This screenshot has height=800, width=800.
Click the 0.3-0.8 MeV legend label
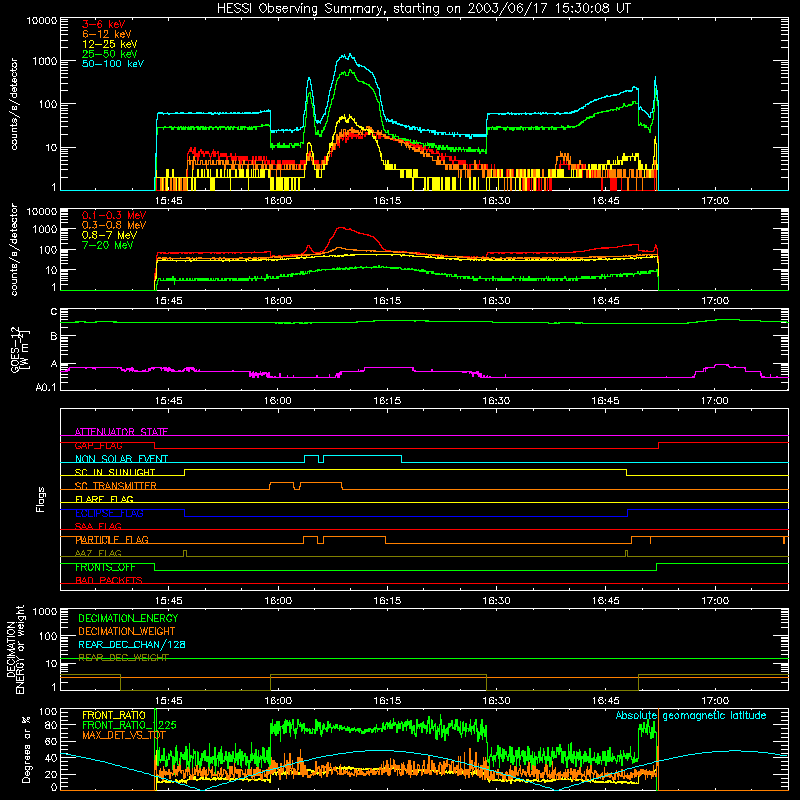point(114,225)
